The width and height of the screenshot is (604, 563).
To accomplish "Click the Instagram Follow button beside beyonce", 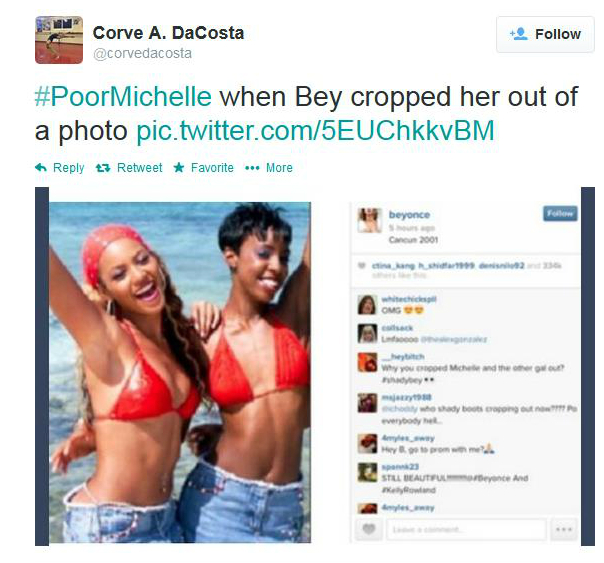I will 560,213.
